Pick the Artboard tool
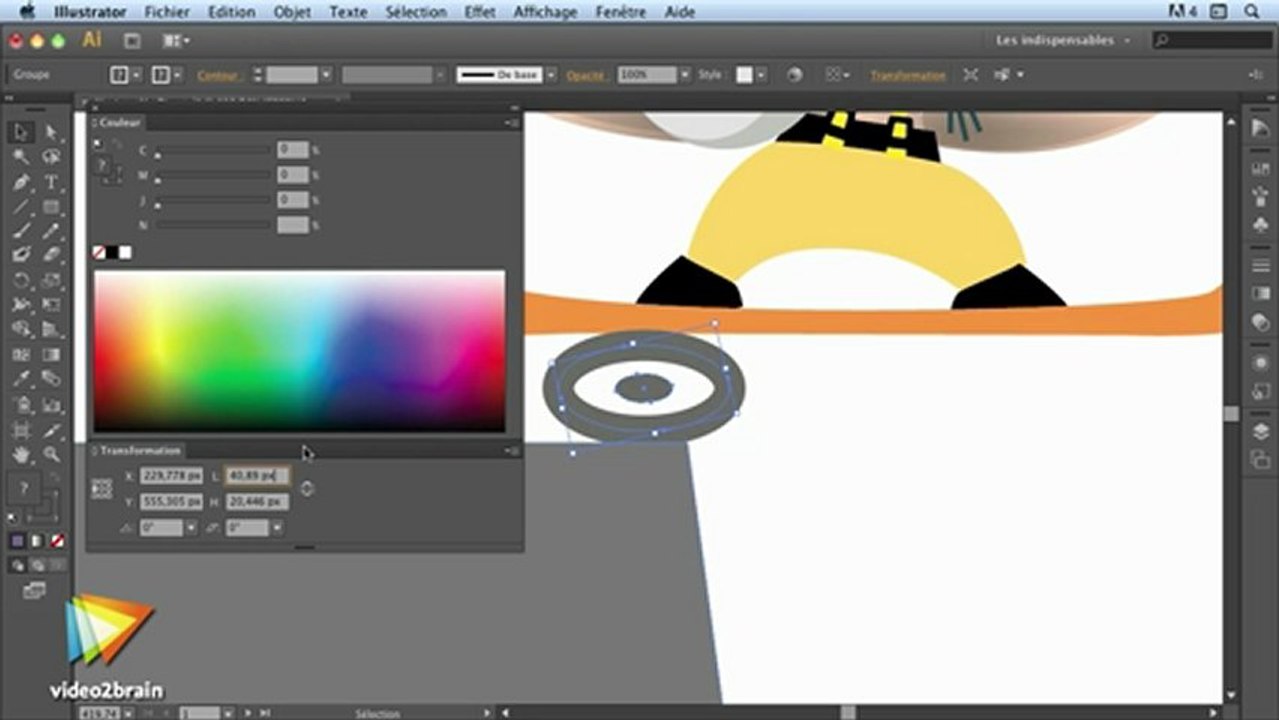The height and width of the screenshot is (720, 1279). [22, 430]
